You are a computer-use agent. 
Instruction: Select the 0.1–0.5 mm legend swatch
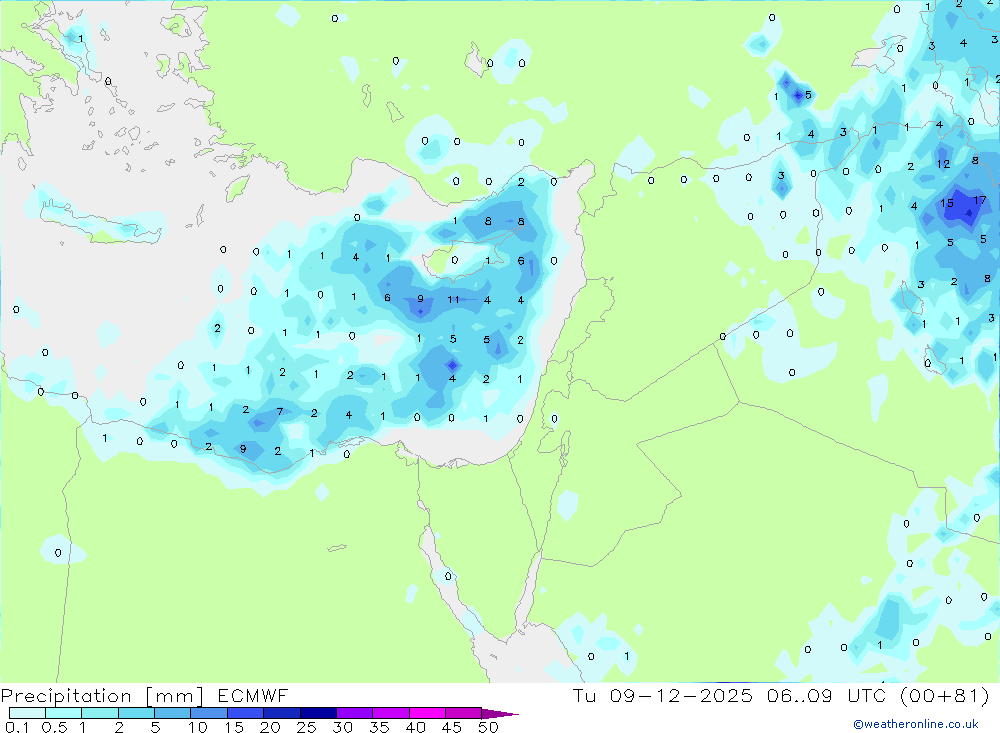(x=27, y=713)
